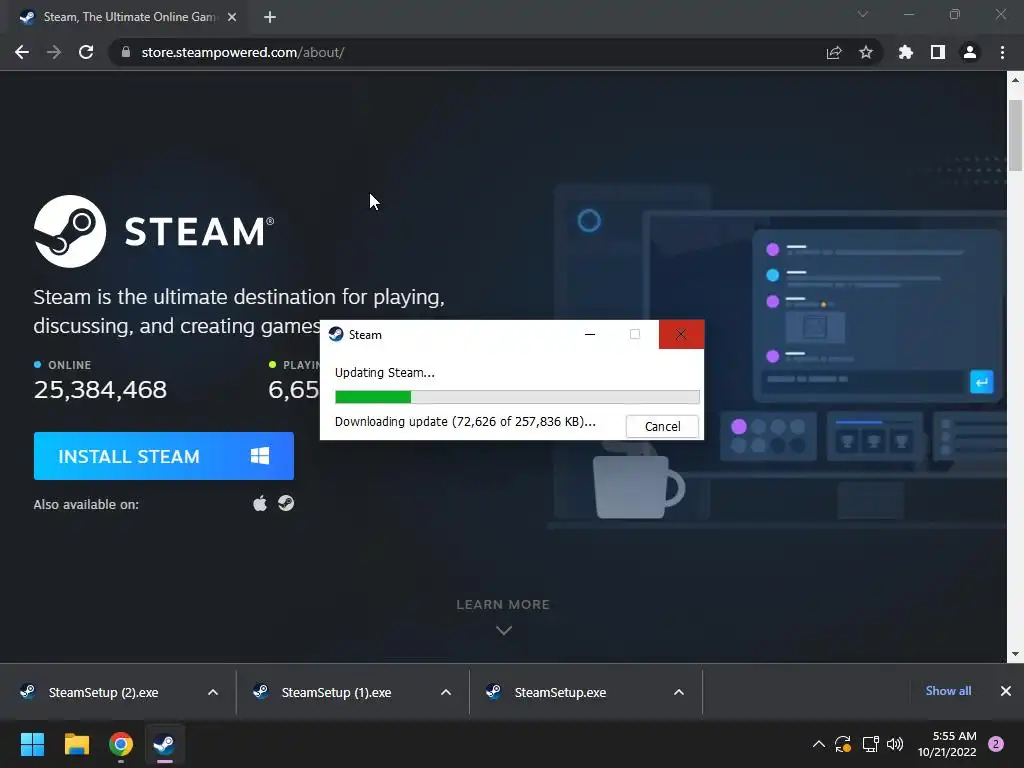
Task: Minimize the Steam updater dialog
Action: pos(590,334)
